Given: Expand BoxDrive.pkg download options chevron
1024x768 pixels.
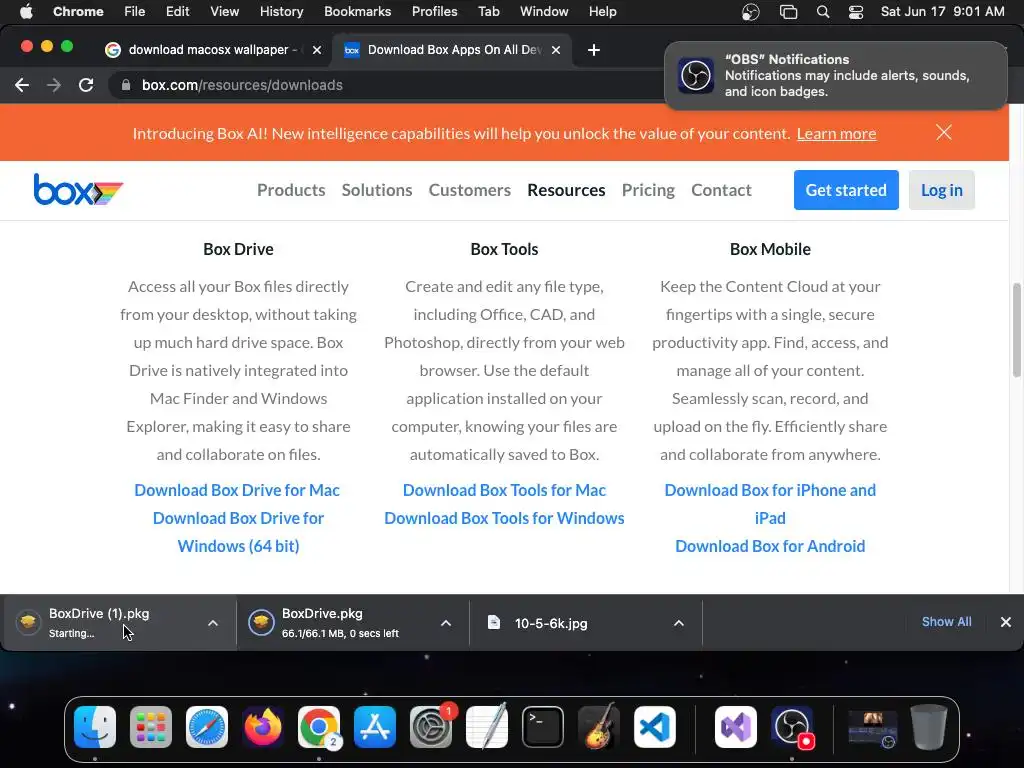Looking at the screenshot, I should click(446, 623).
